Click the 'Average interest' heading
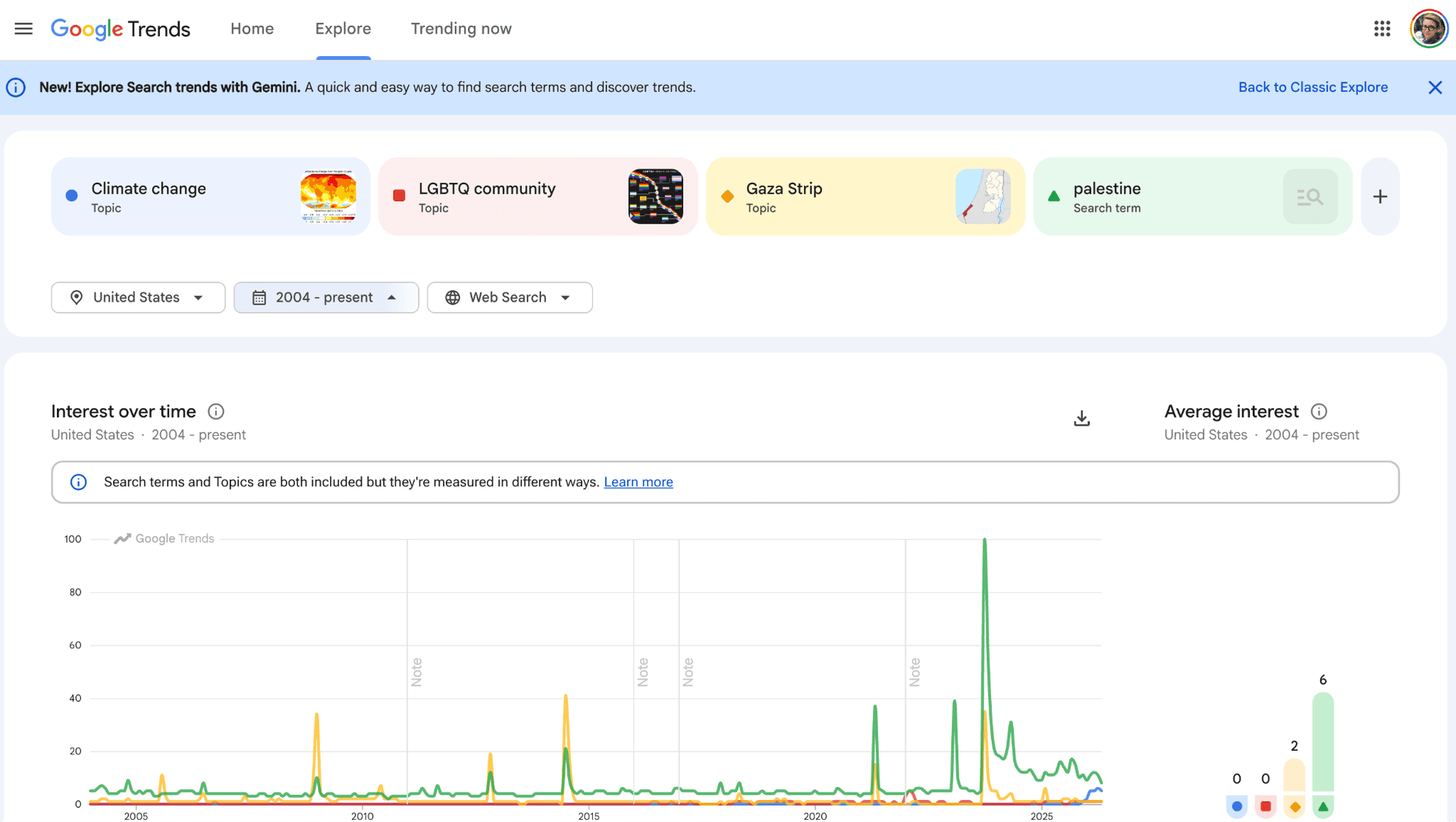This screenshot has height=822, width=1456. click(x=1232, y=412)
